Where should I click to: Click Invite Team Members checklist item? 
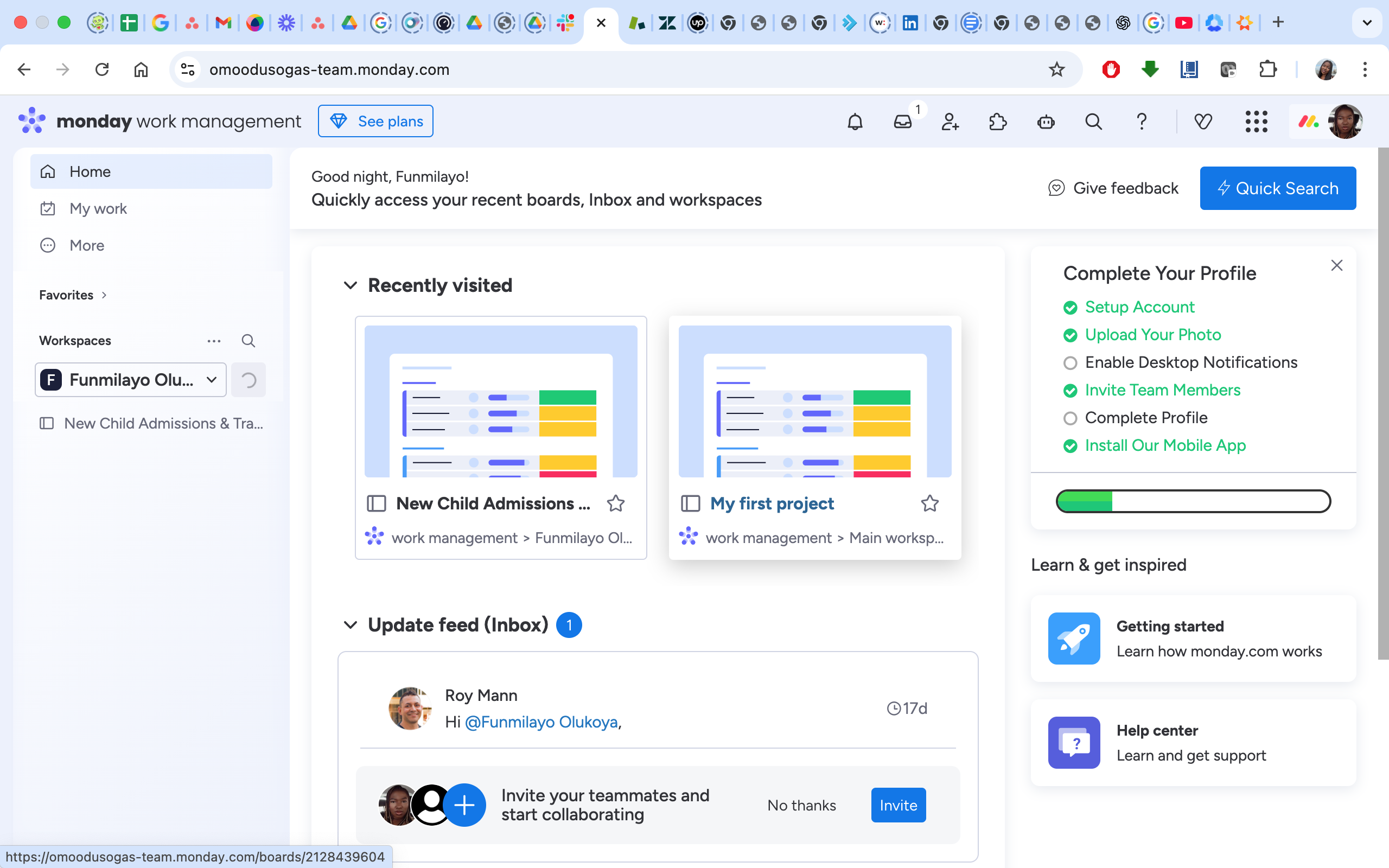click(x=1162, y=391)
